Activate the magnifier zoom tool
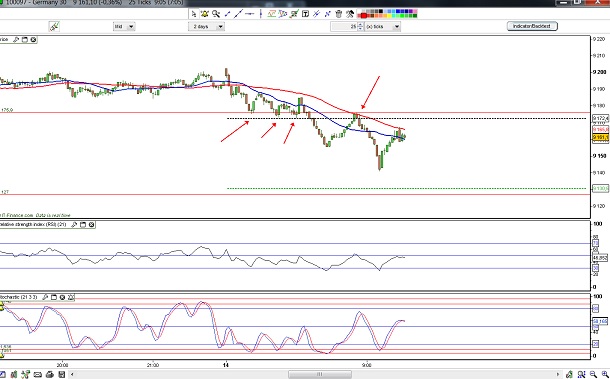The width and height of the screenshot is (610, 379). pyautogui.click(x=216, y=14)
